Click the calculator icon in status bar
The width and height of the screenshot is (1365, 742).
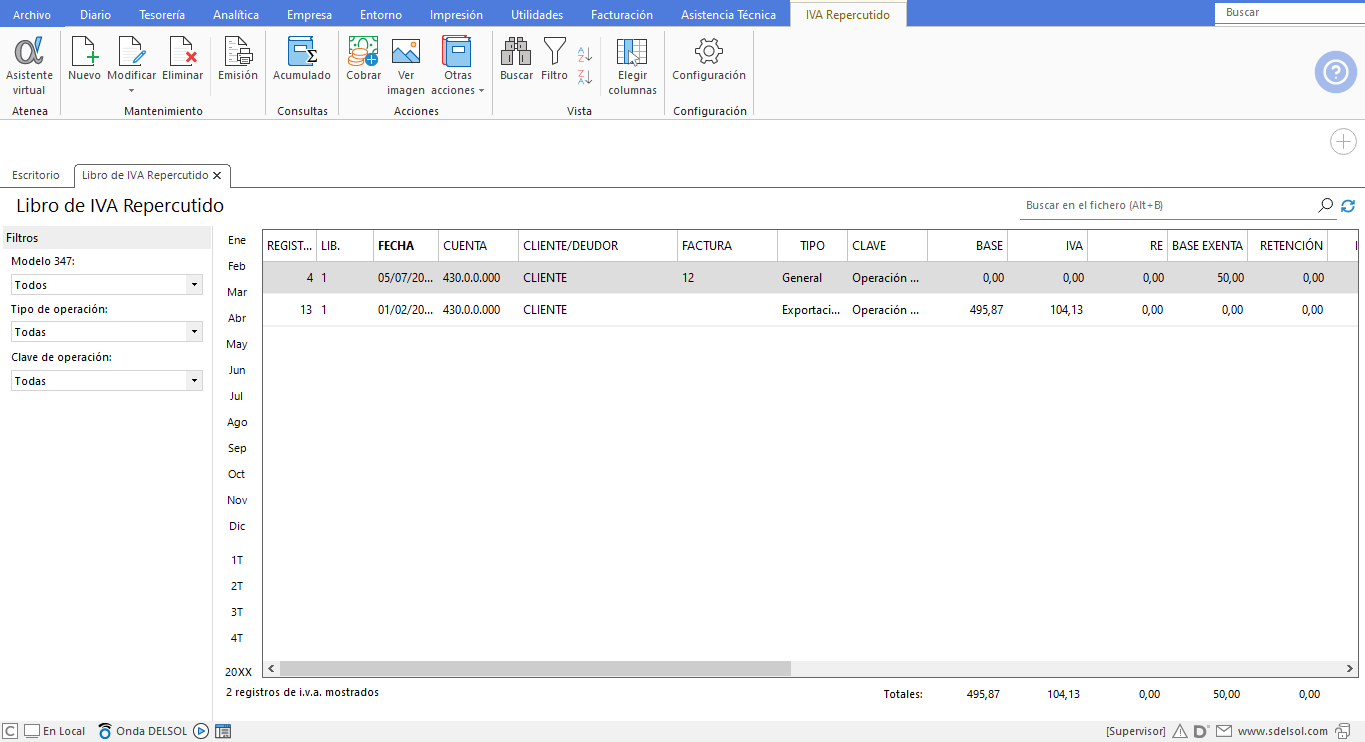(x=223, y=731)
